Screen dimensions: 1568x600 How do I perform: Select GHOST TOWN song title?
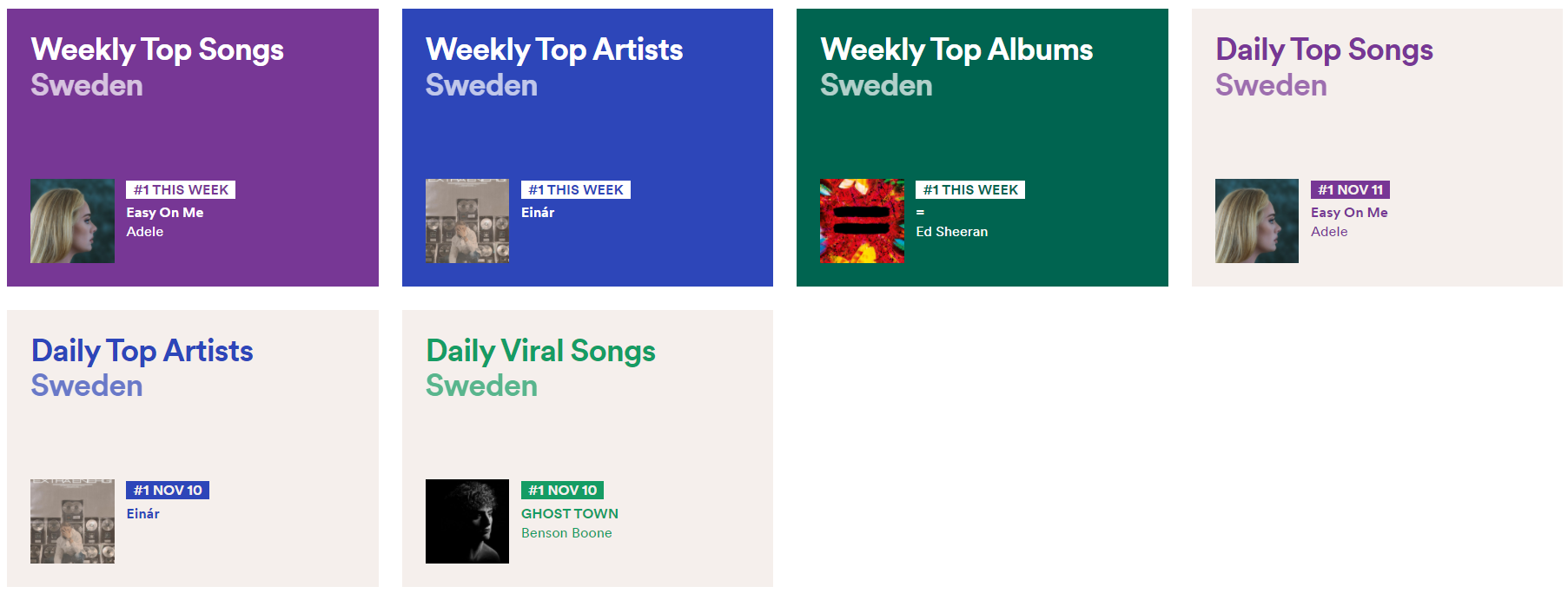pos(570,514)
